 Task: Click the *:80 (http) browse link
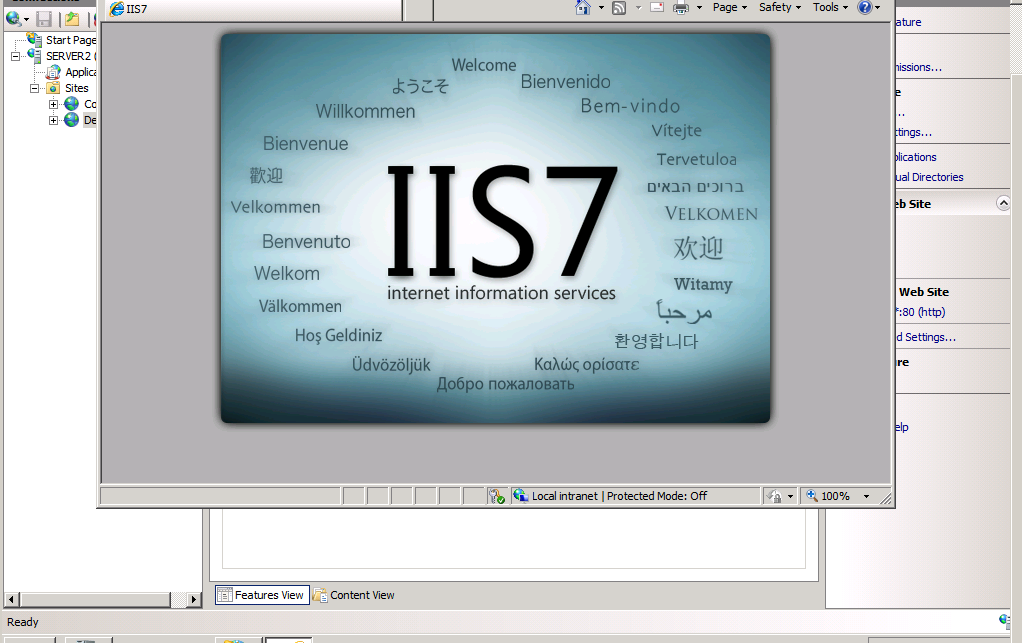click(919, 312)
